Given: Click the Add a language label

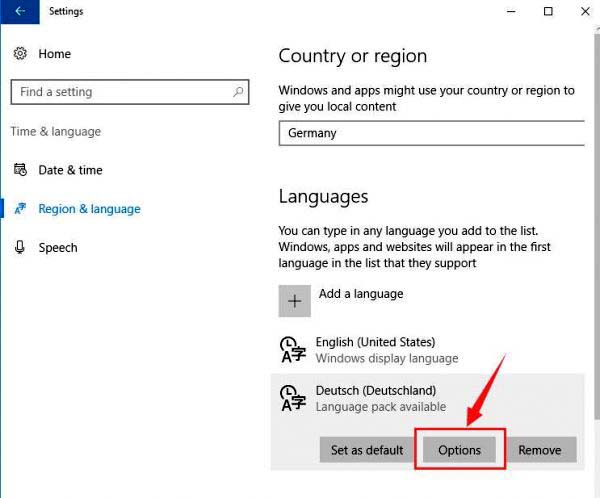Looking at the screenshot, I should (361, 294).
